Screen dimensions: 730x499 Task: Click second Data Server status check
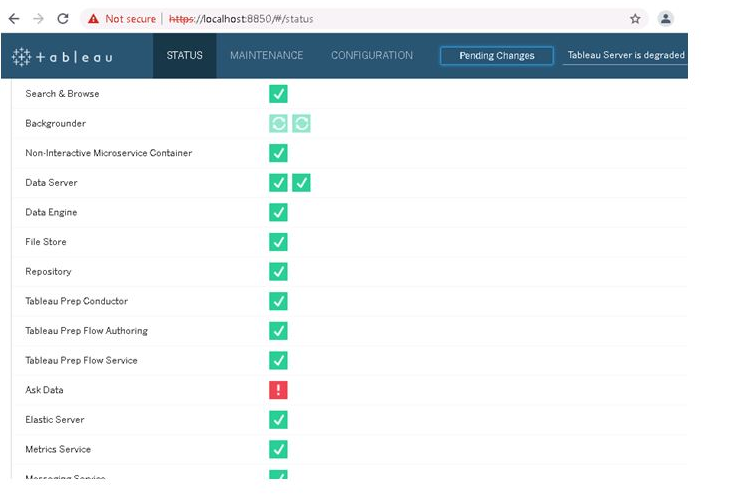coord(301,182)
